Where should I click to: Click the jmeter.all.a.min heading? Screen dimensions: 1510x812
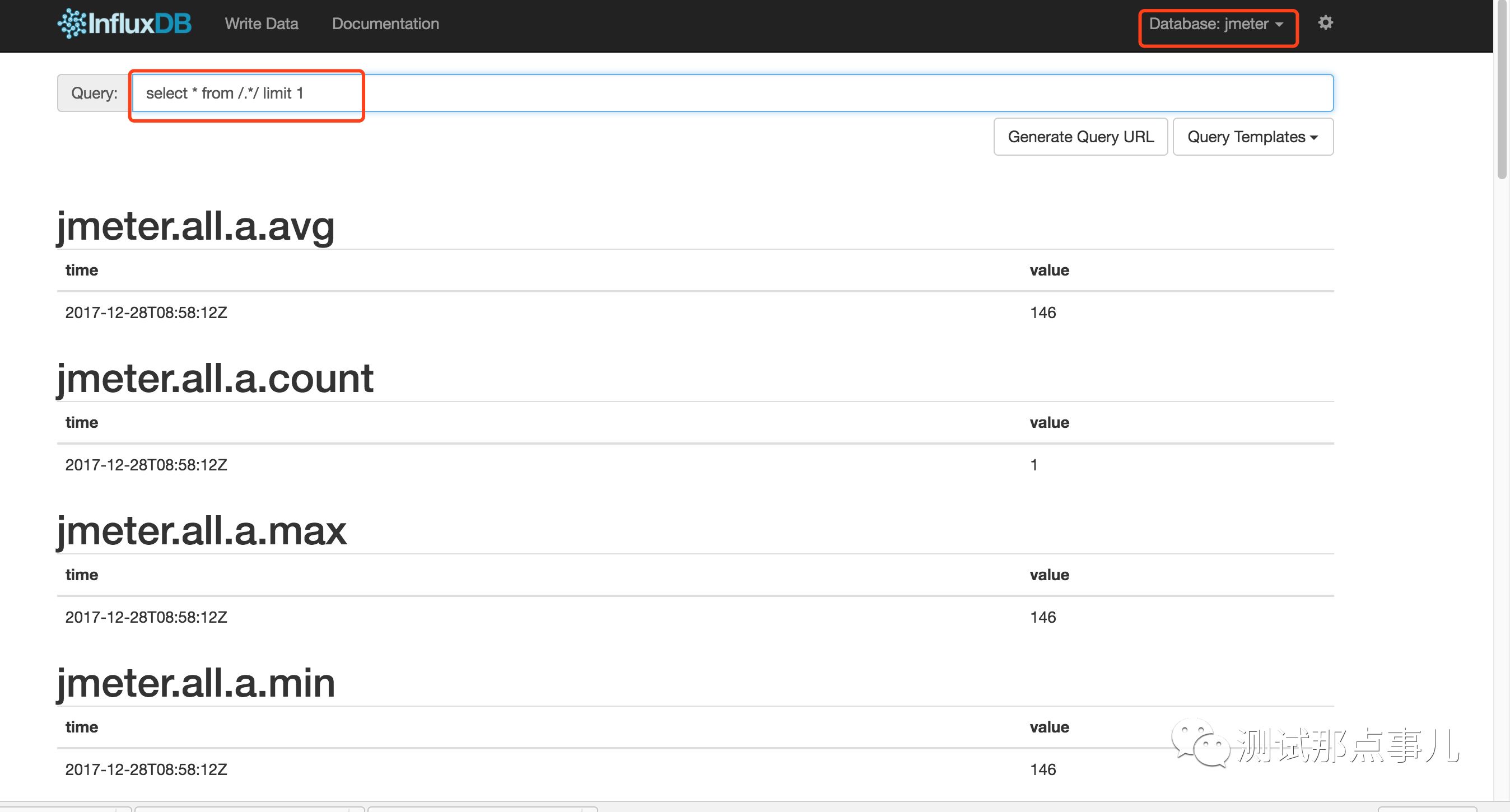click(196, 684)
